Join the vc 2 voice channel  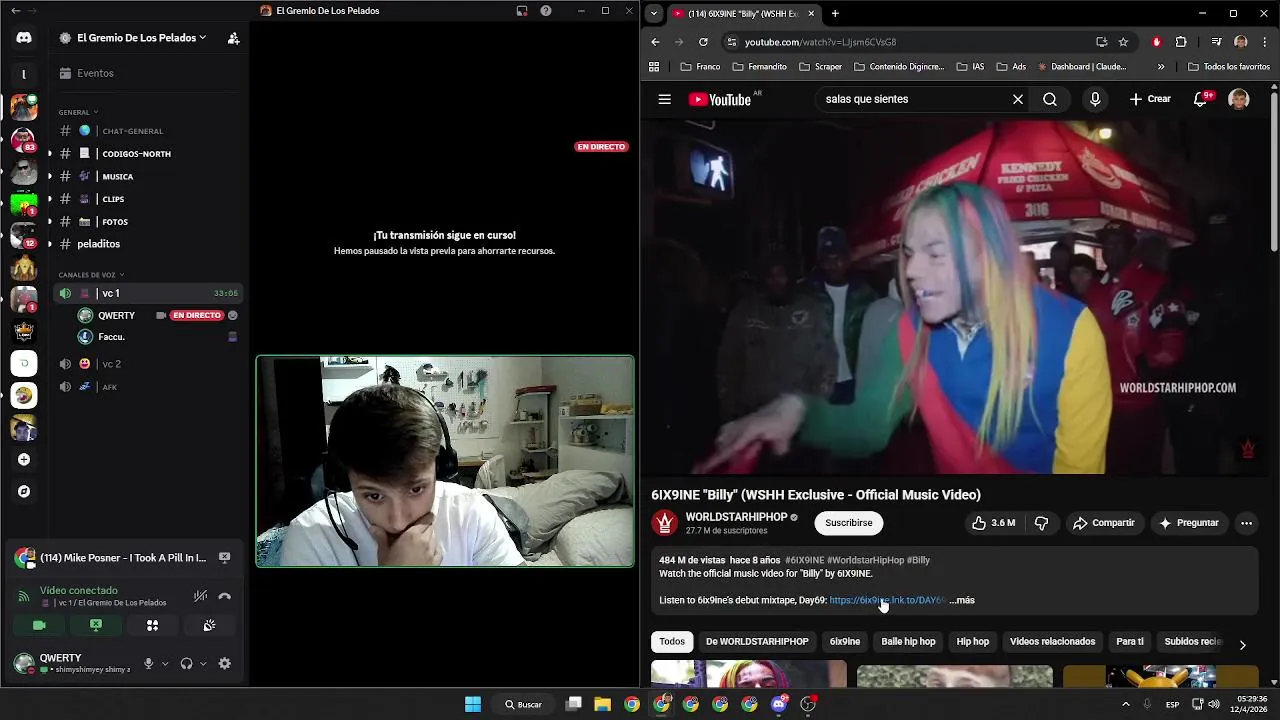pyautogui.click(x=148, y=364)
